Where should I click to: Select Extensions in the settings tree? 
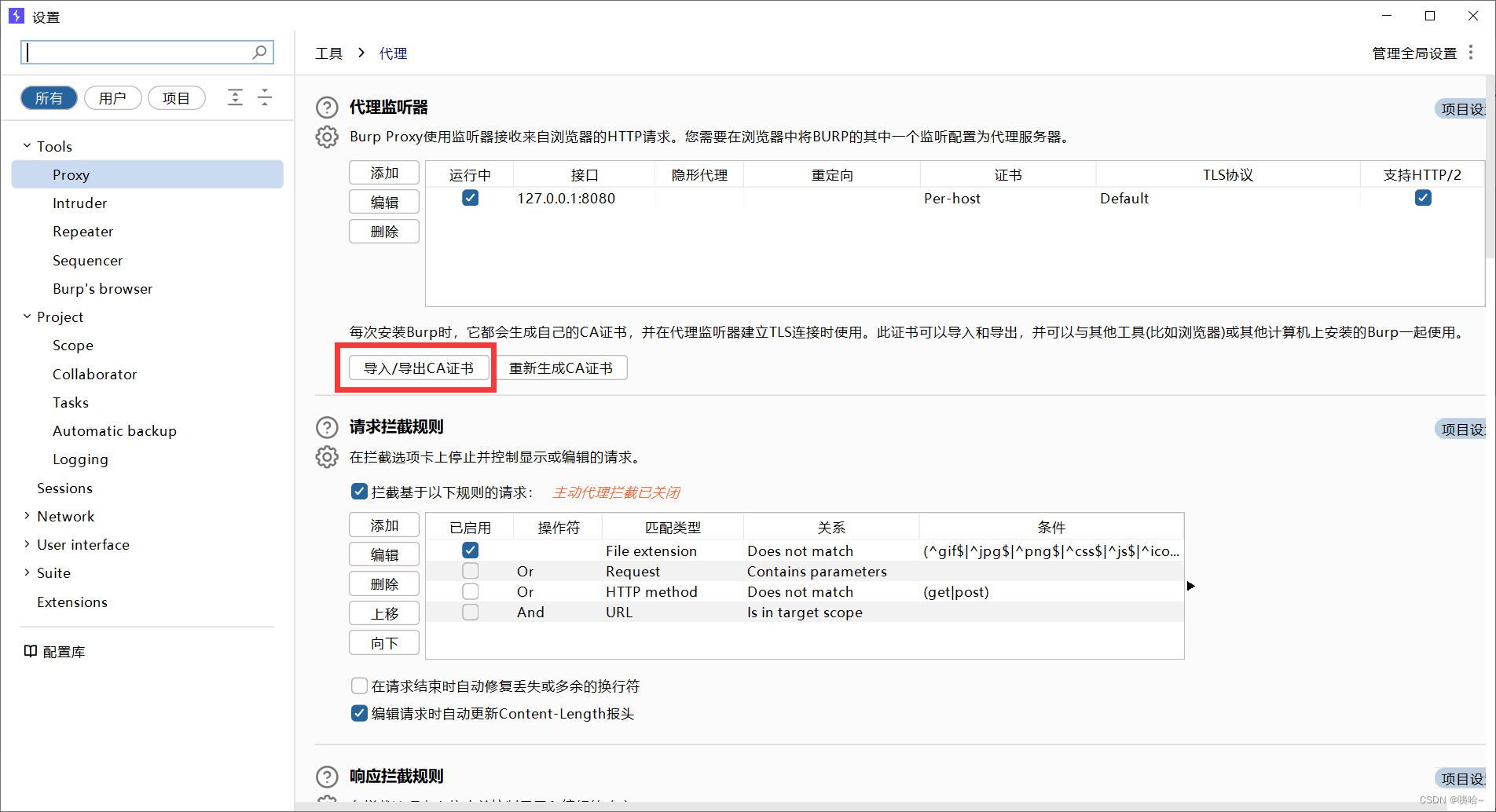71,602
